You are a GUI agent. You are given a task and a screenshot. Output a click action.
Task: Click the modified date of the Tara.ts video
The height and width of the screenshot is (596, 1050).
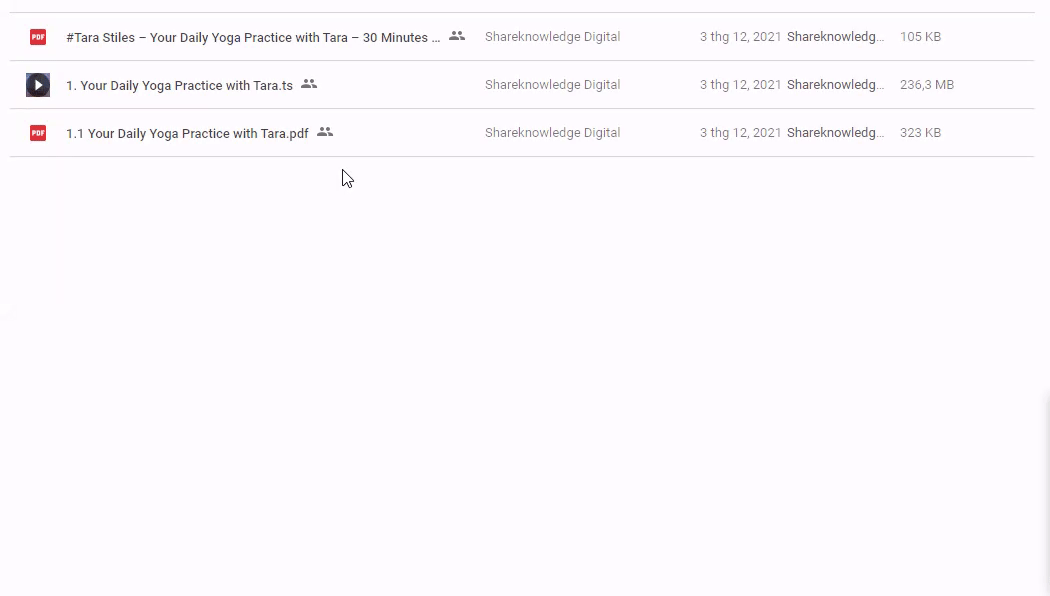[x=740, y=85]
